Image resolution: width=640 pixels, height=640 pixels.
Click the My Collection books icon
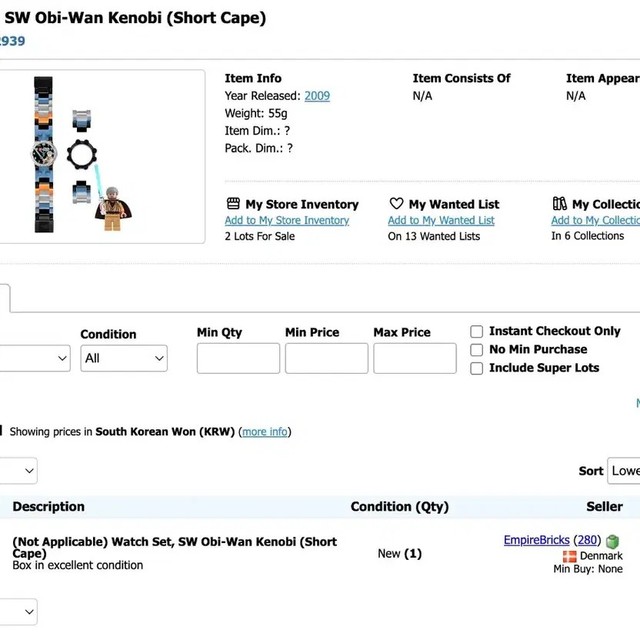click(x=559, y=203)
